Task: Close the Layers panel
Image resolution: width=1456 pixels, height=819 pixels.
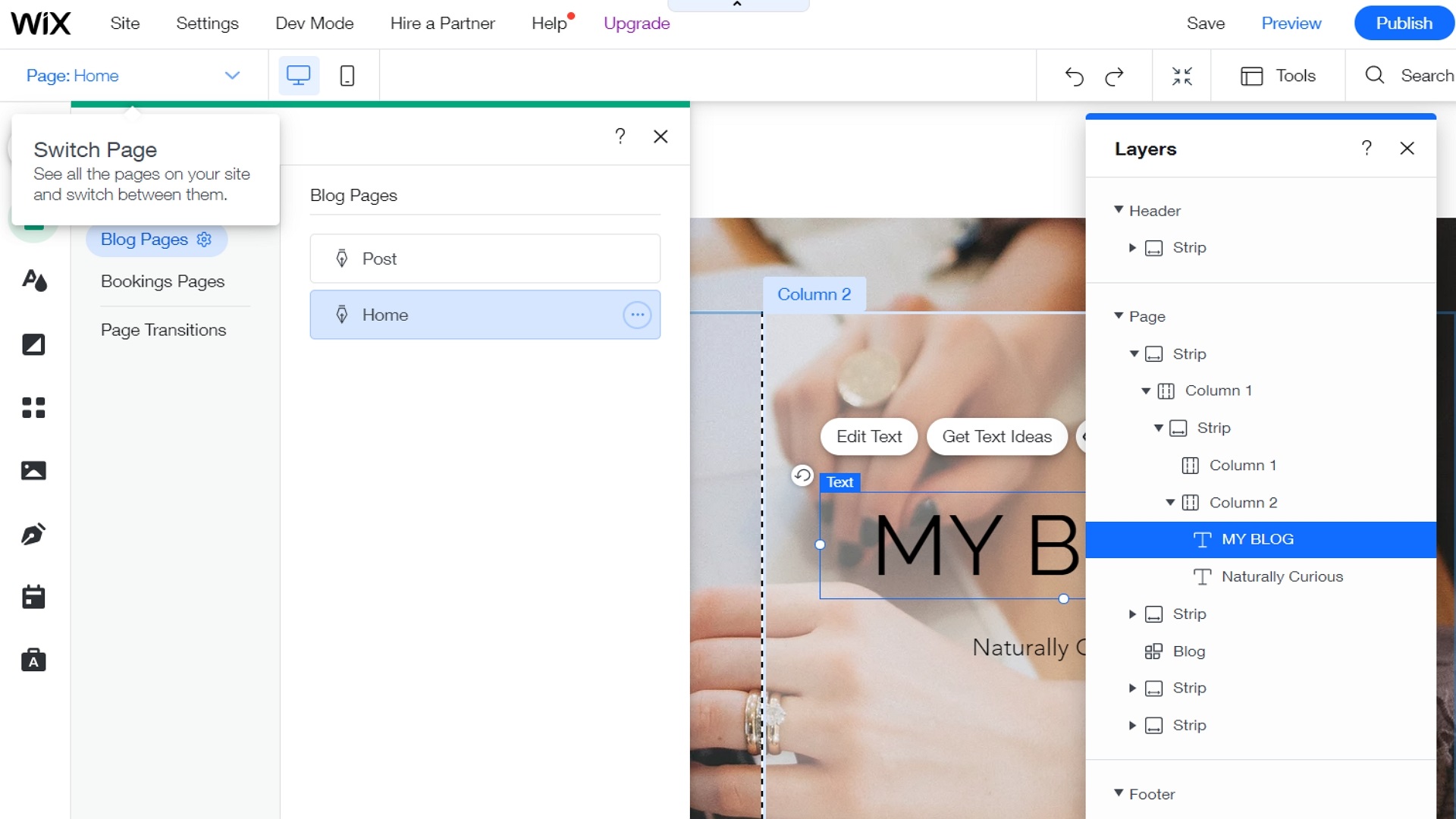Action: click(1407, 148)
